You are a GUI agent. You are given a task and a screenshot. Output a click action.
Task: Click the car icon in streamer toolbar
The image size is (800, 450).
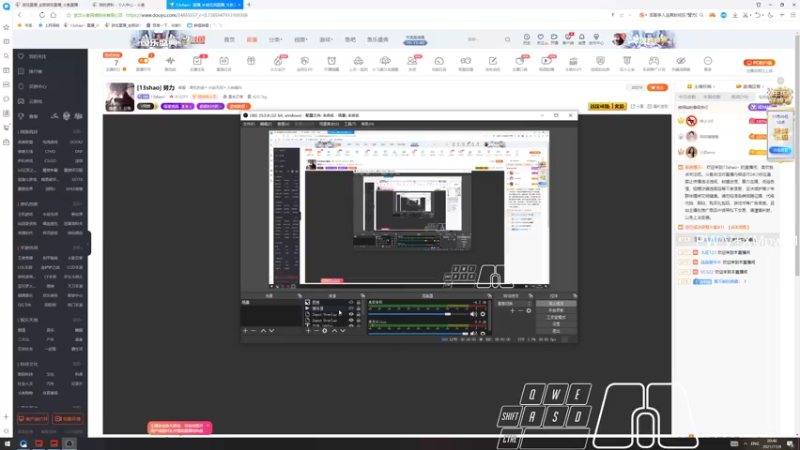[359, 61]
